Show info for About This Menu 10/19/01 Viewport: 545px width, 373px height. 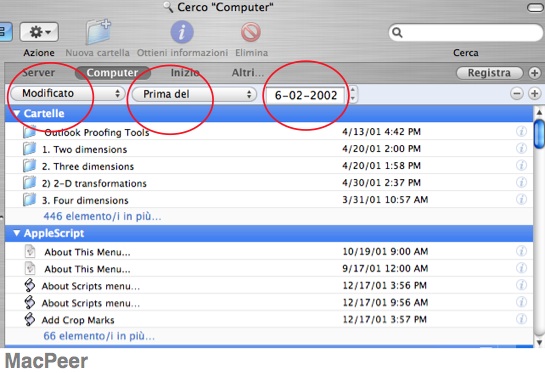[x=521, y=251]
